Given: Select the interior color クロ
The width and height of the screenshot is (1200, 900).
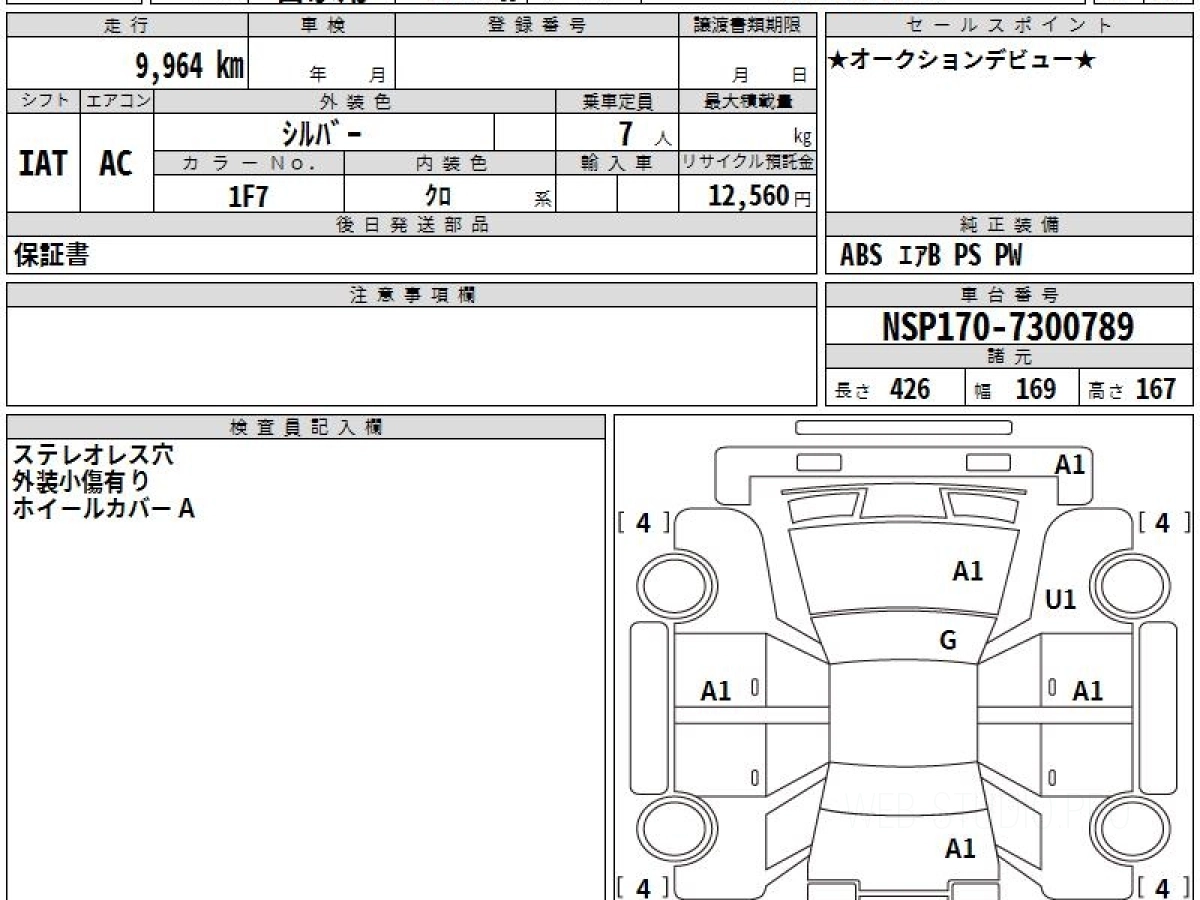Looking at the screenshot, I should point(438,196).
